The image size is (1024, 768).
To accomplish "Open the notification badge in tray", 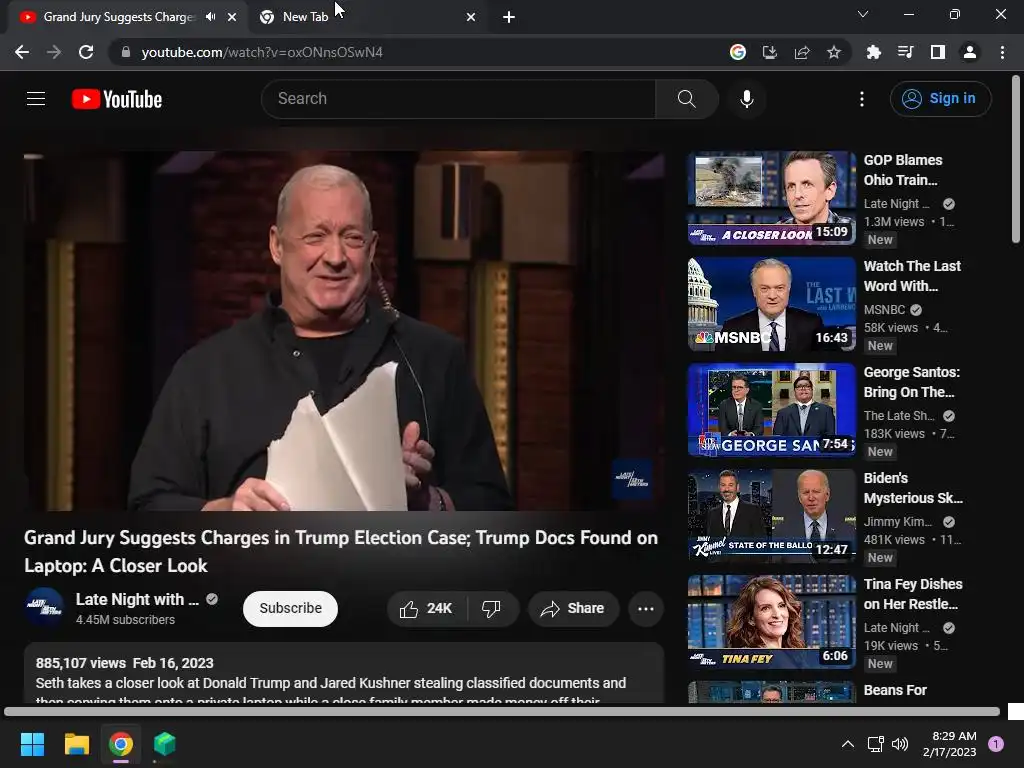I will [996, 744].
